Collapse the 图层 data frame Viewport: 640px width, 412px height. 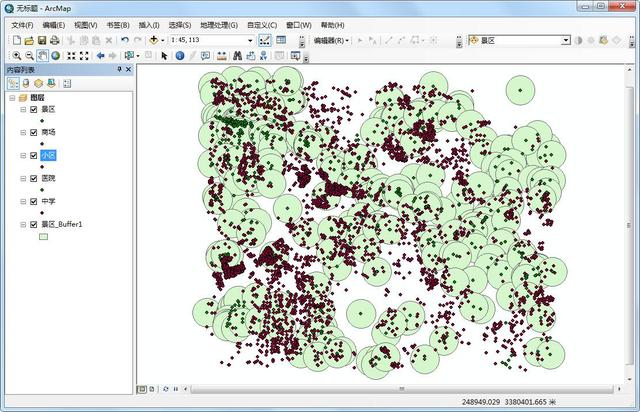point(12,98)
